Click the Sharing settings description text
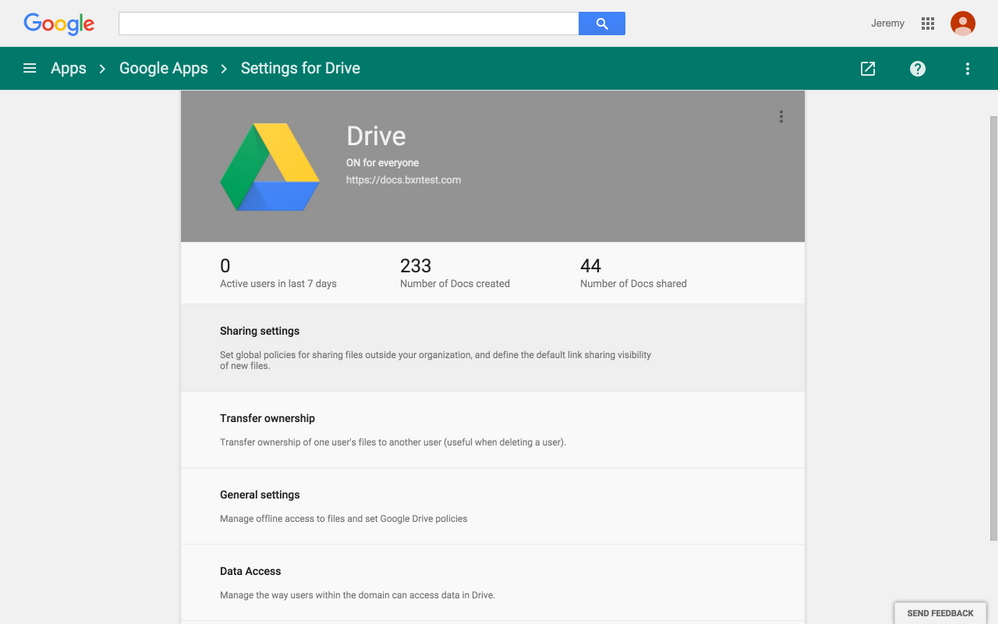Viewport: 998px width, 624px height. tap(435, 360)
